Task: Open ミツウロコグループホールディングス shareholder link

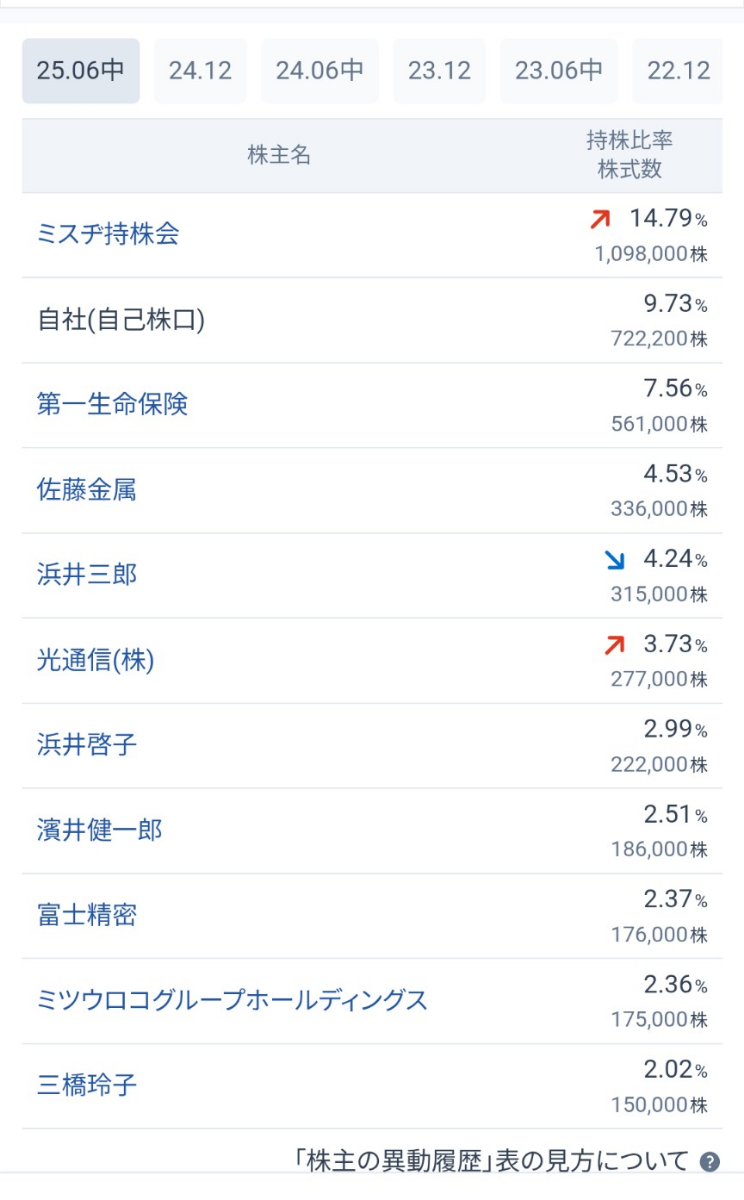Action: point(232,1000)
